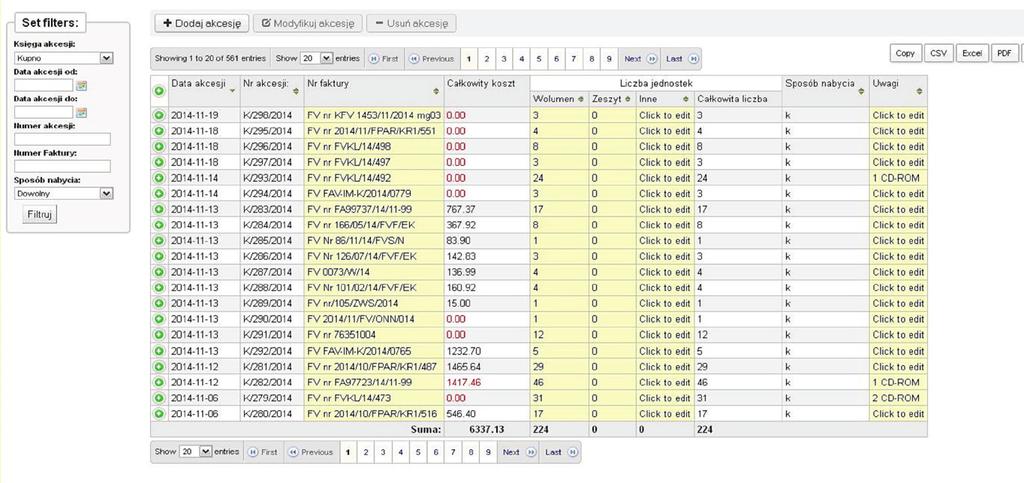This screenshot has width=1024, height=483.
Task: Expand row details for K/295/2014
Action: tap(159, 131)
